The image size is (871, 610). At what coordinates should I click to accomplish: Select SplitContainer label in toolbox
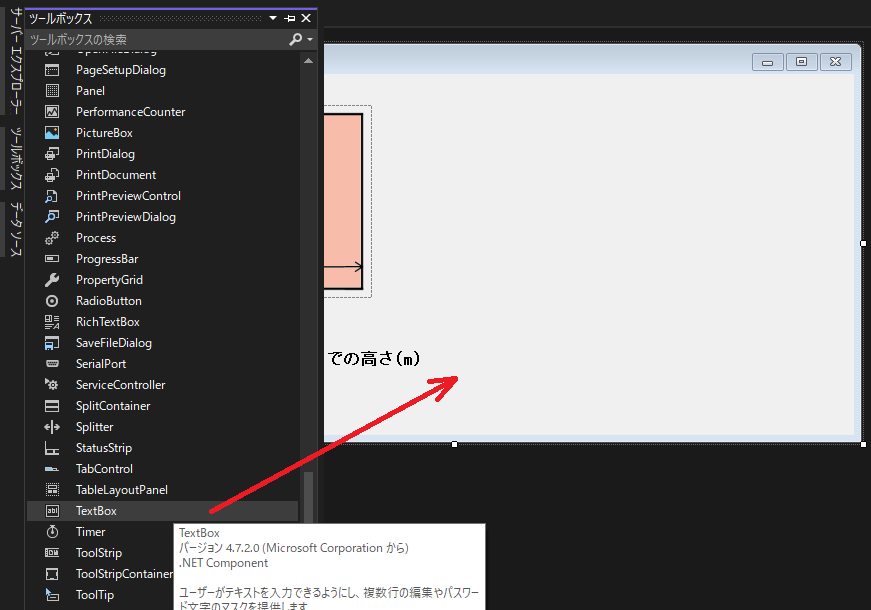(x=113, y=406)
